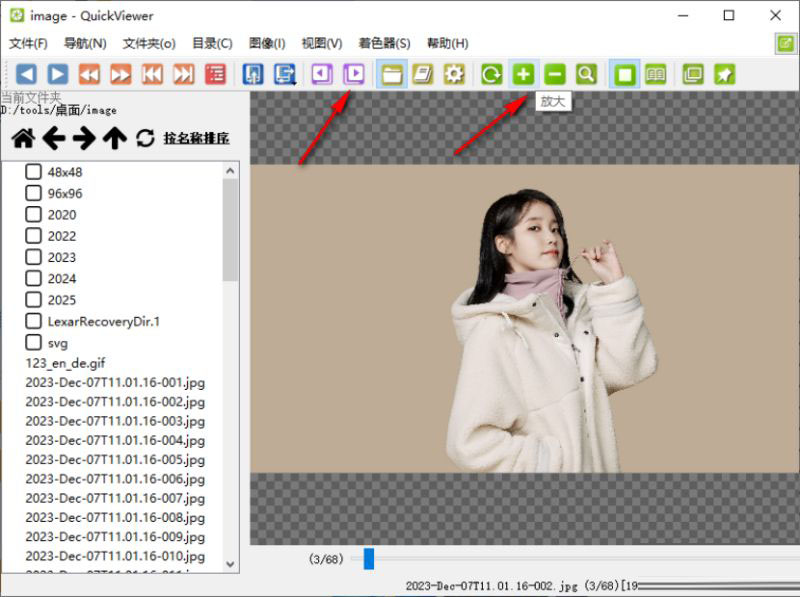800x597 pixels.
Task: Navigate forward with black right arrow
Action: [x=84, y=138]
